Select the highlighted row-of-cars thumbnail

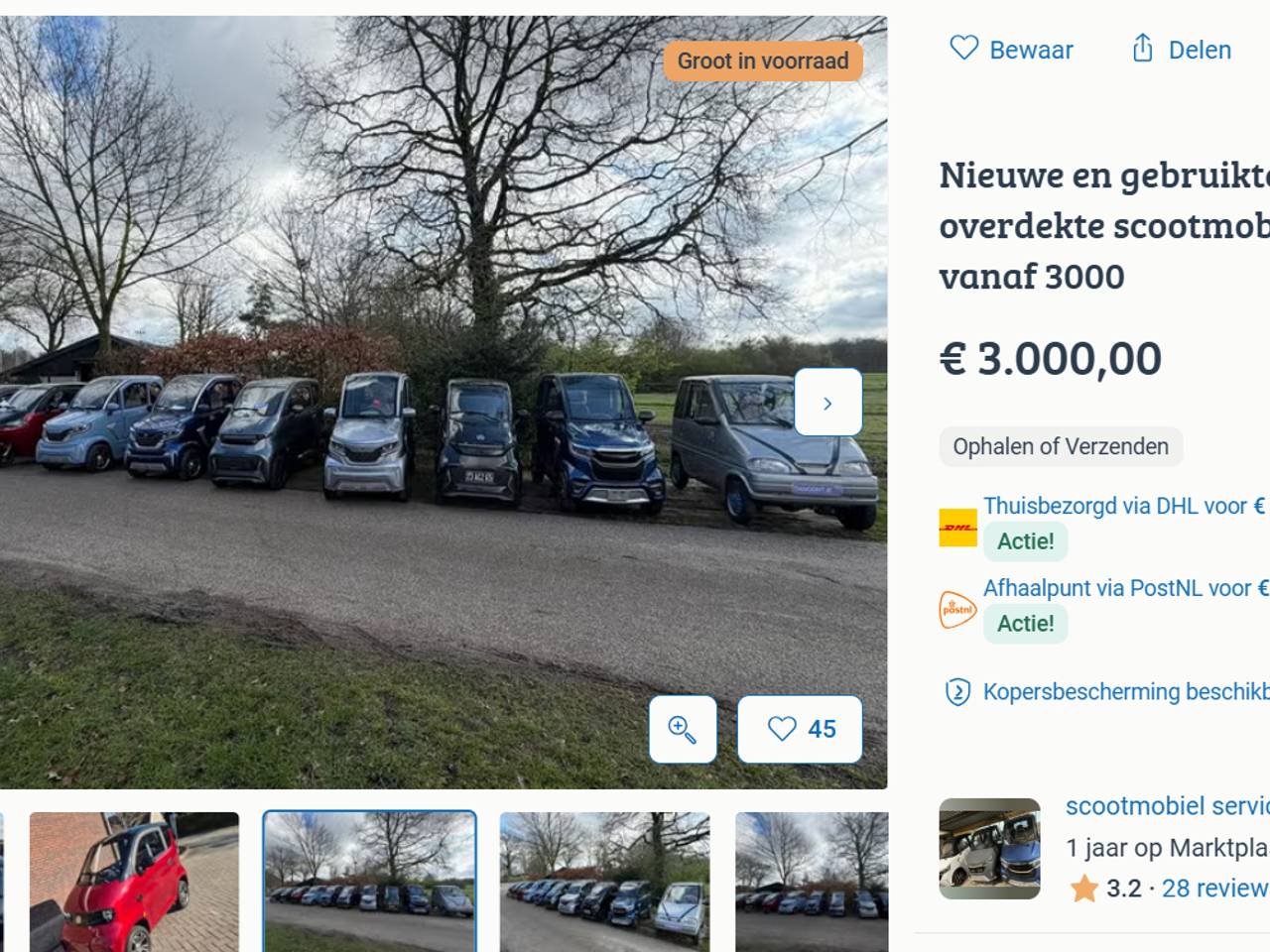coord(369,882)
